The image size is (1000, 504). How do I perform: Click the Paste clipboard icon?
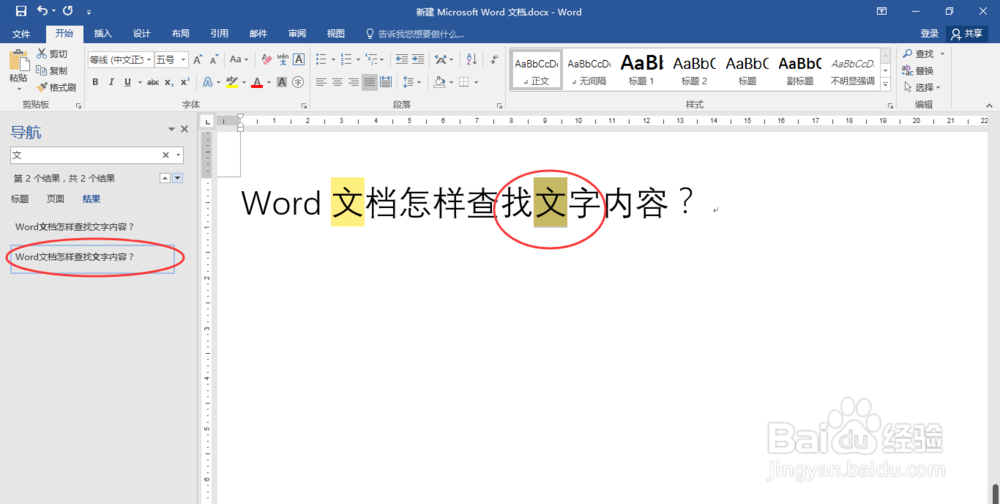point(18,61)
